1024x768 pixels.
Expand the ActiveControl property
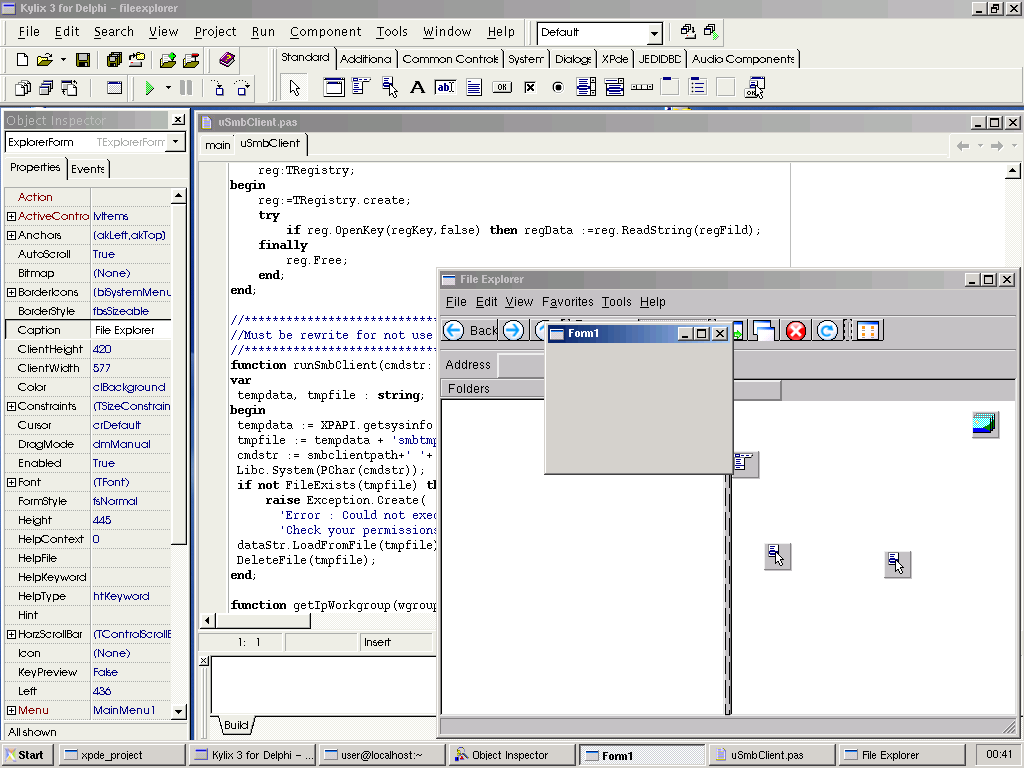point(11,216)
